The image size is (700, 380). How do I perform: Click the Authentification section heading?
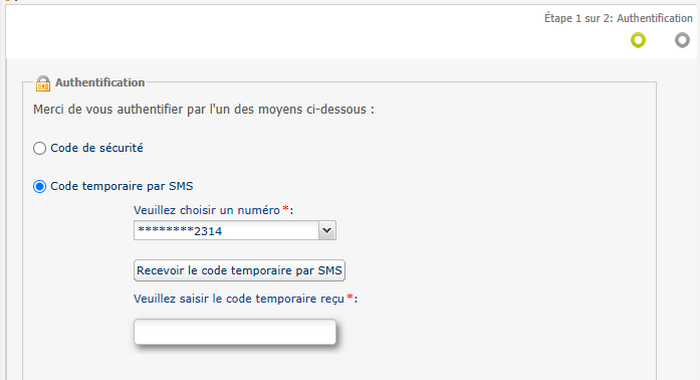tap(100, 83)
